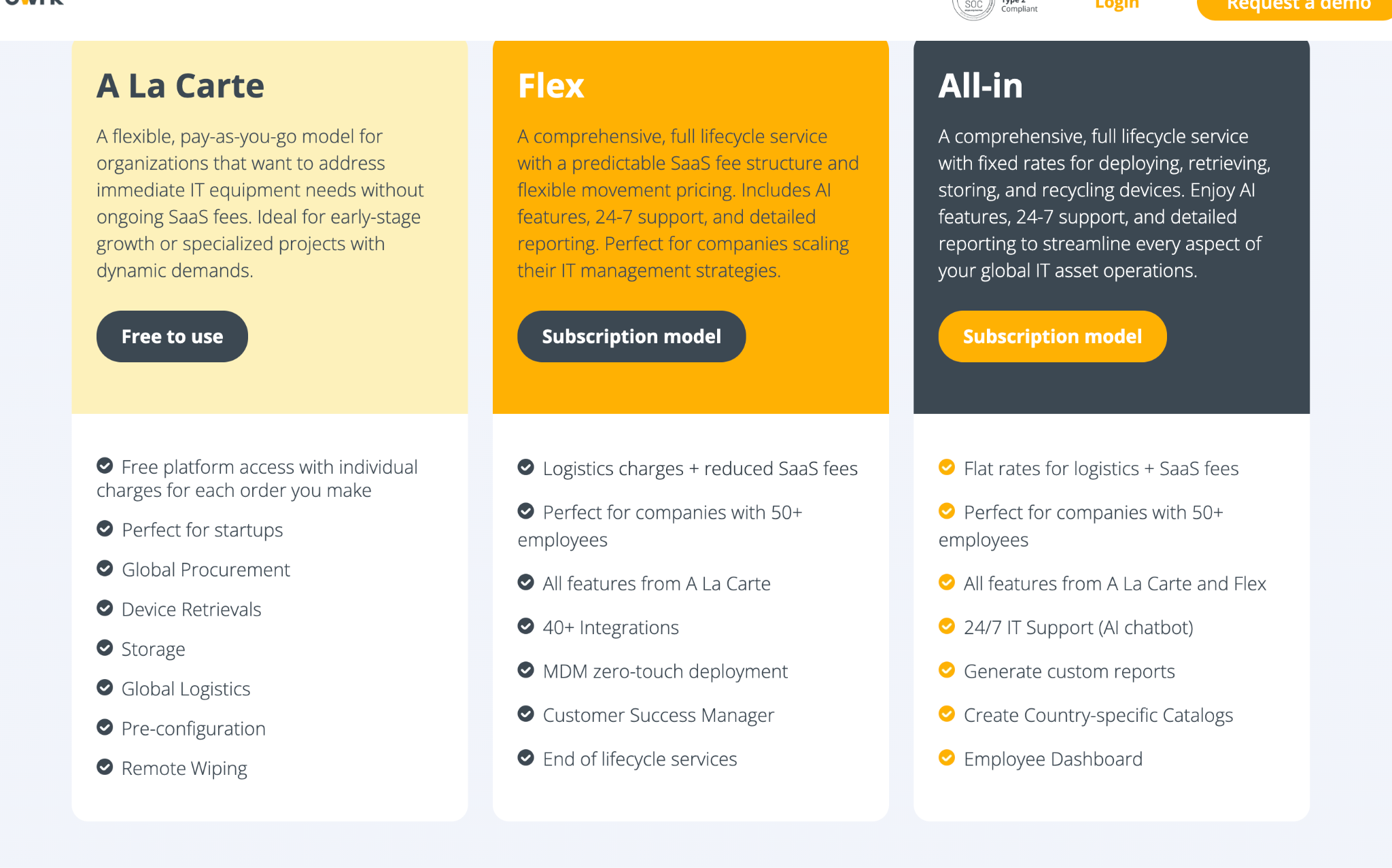This screenshot has height=868, width=1392.
Task: Click the checkmark icon next to Remote Wiping
Action: coord(105,767)
